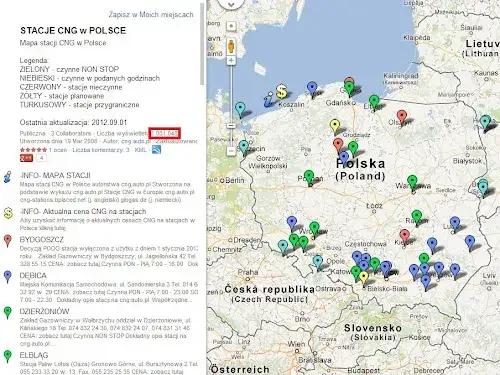Select the green marker at Radom
This screenshot has width=500, height=375.
click(x=417, y=217)
